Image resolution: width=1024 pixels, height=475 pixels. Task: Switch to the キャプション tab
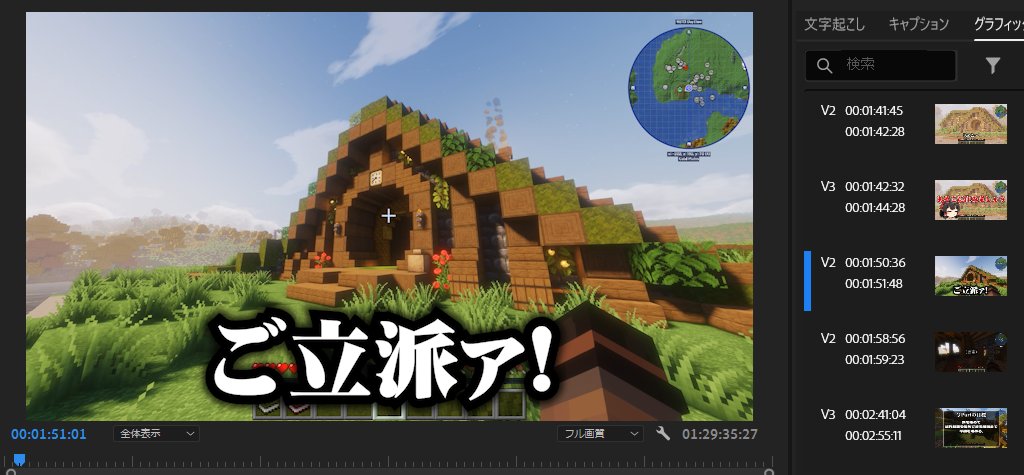pyautogui.click(x=918, y=25)
